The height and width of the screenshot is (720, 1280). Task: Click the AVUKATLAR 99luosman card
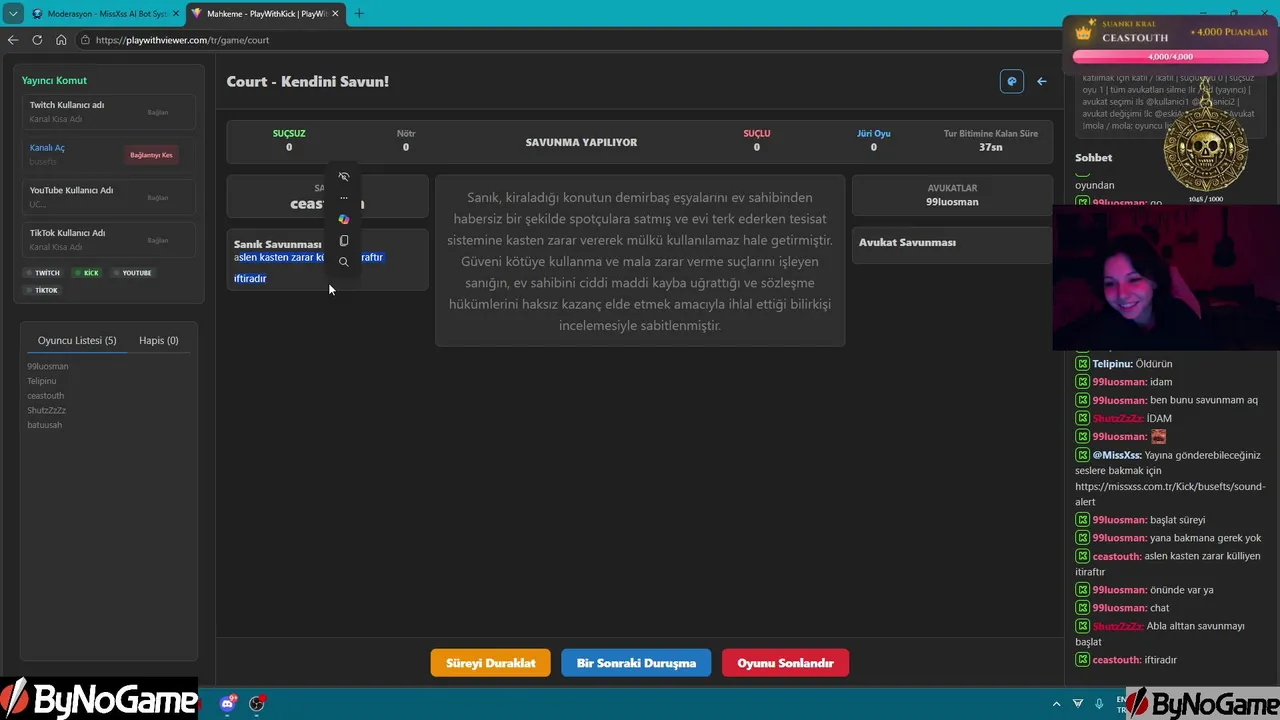point(952,195)
